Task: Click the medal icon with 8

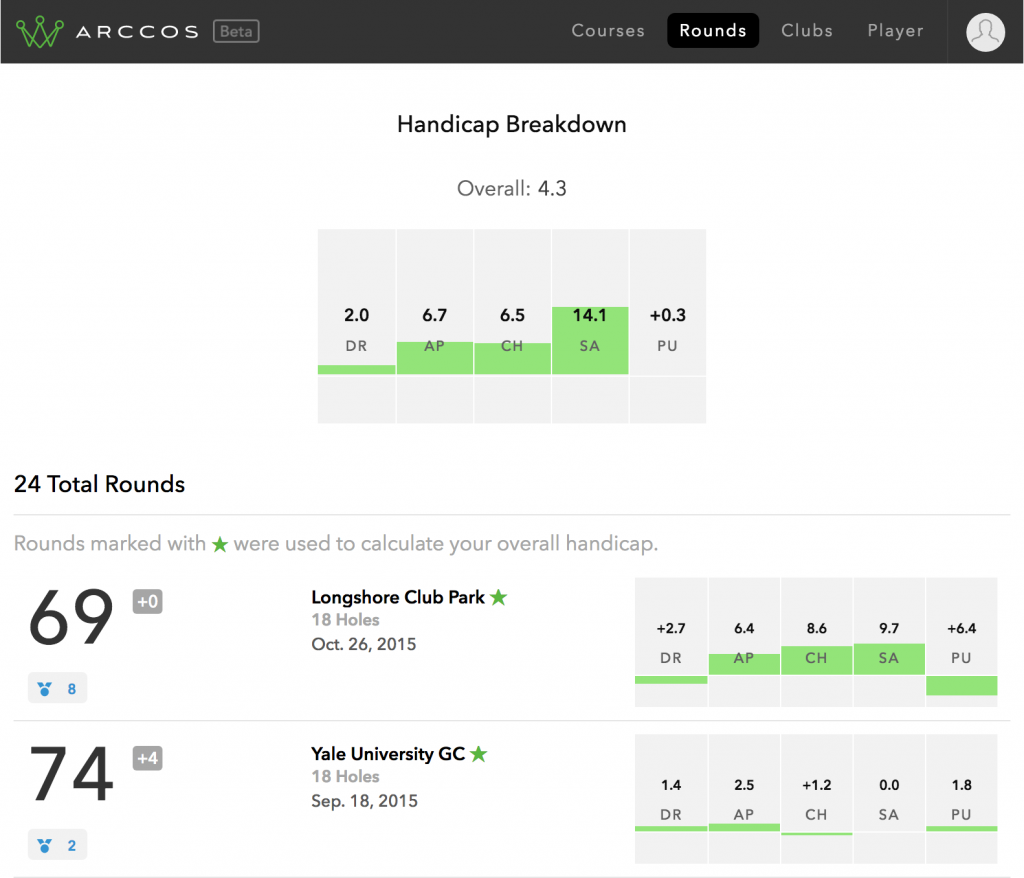Action: click(57, 688)
